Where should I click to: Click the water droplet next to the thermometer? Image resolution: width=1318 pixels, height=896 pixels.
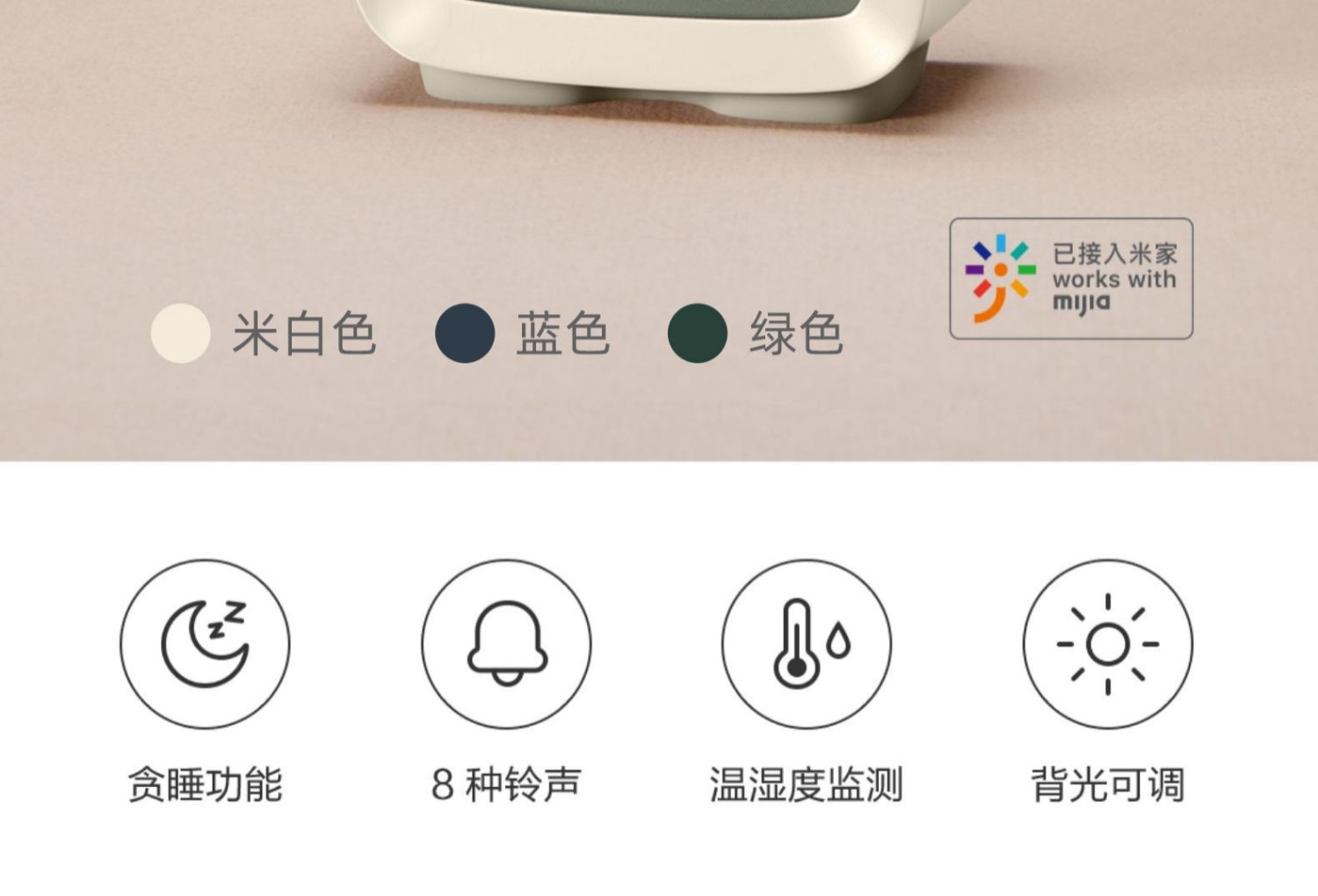point(839,640)
